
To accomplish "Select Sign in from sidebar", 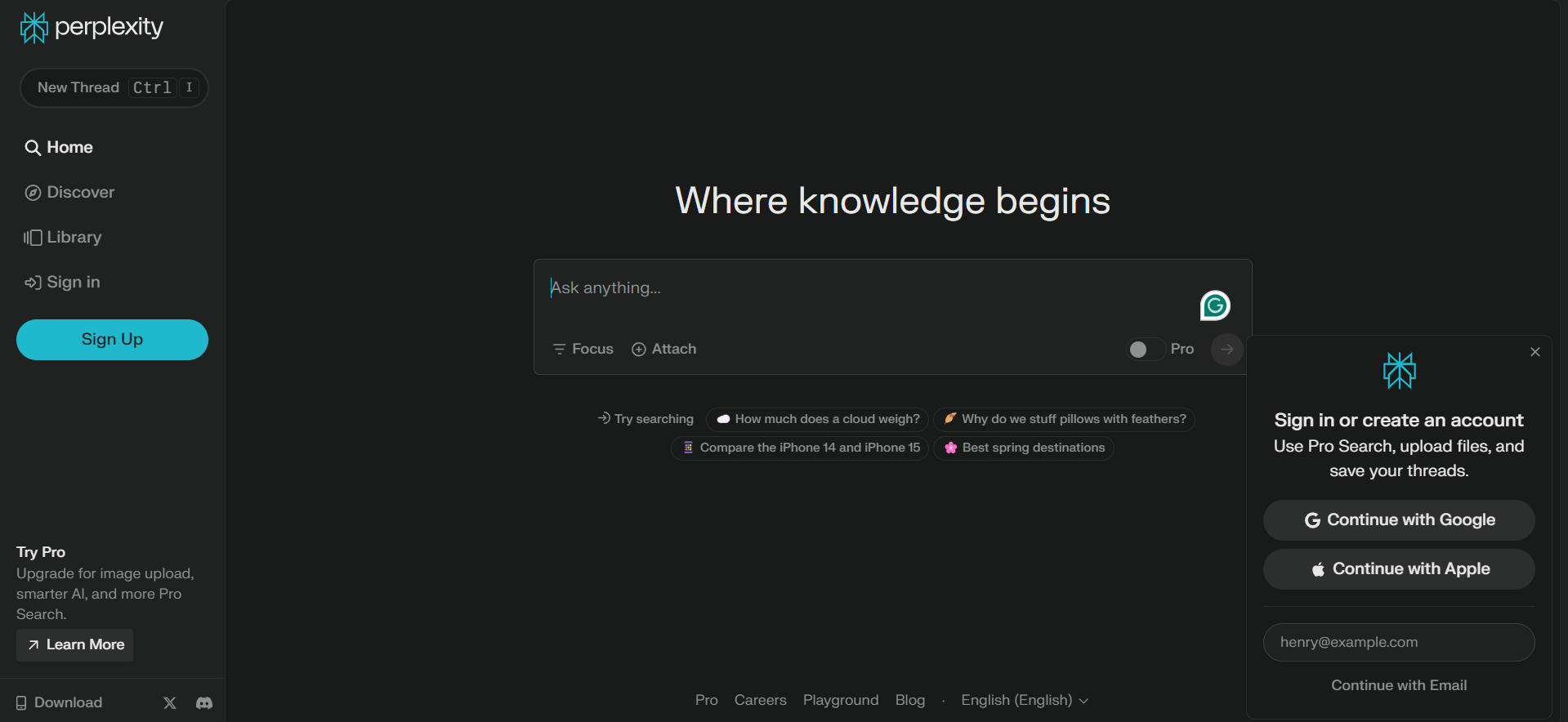I will [62, 282].
